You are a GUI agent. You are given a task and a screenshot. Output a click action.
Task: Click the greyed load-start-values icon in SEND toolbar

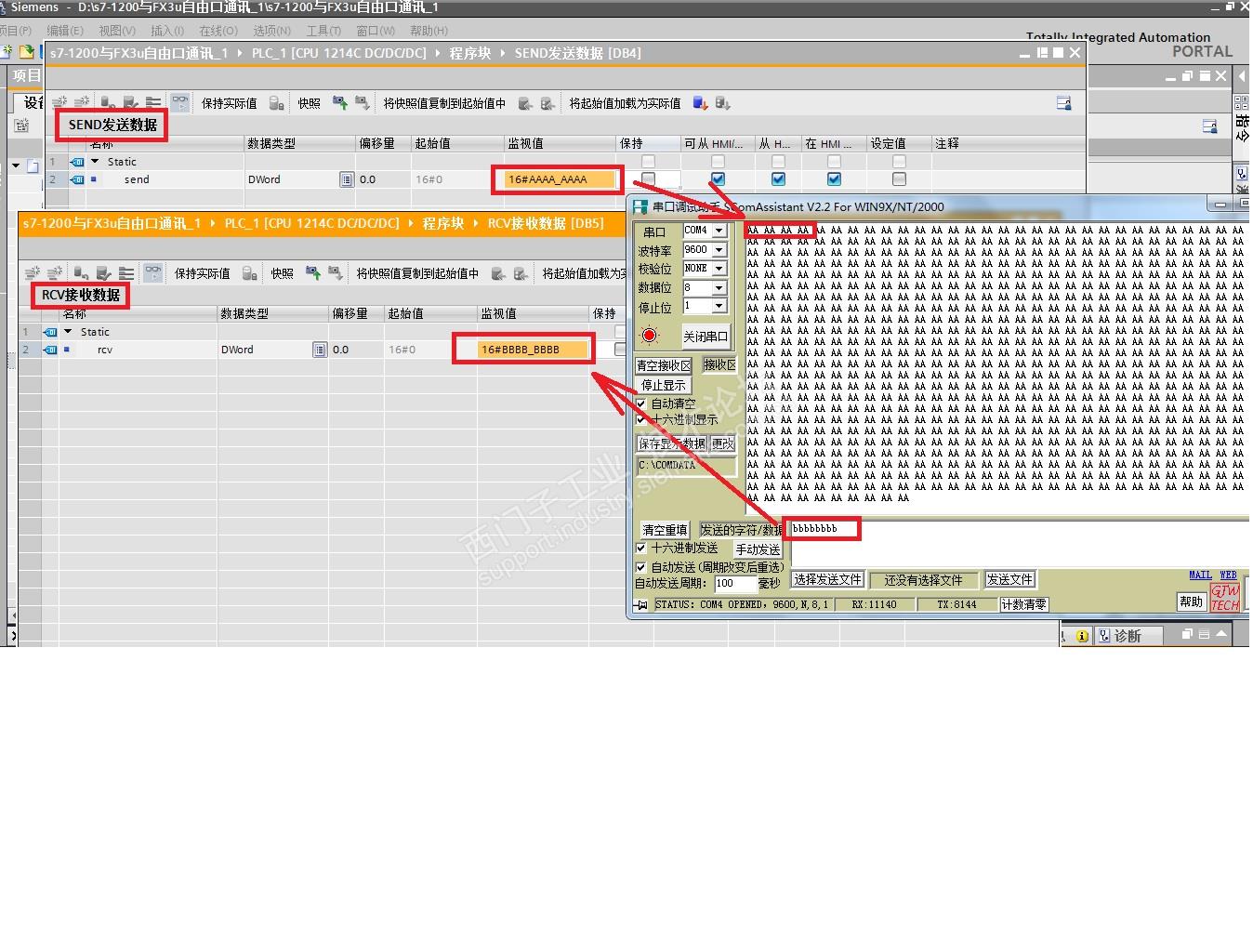click(x=723, y=103)
